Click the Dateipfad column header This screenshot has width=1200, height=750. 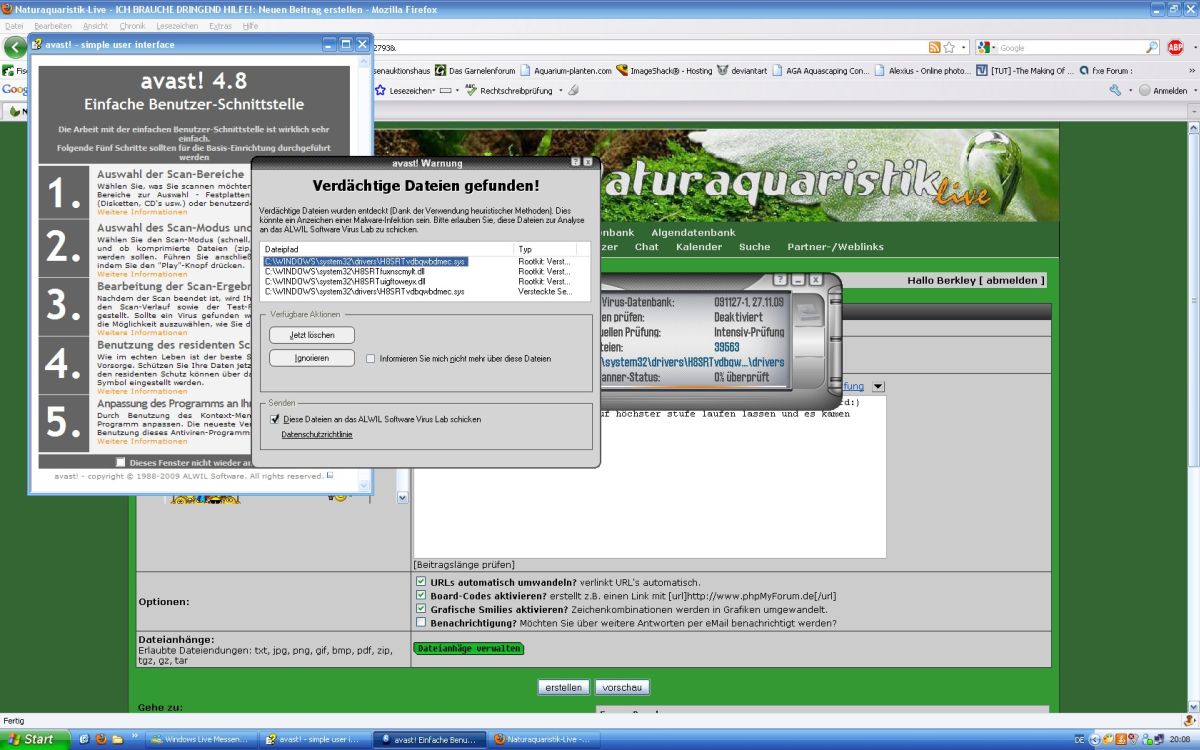coord(387,249)
